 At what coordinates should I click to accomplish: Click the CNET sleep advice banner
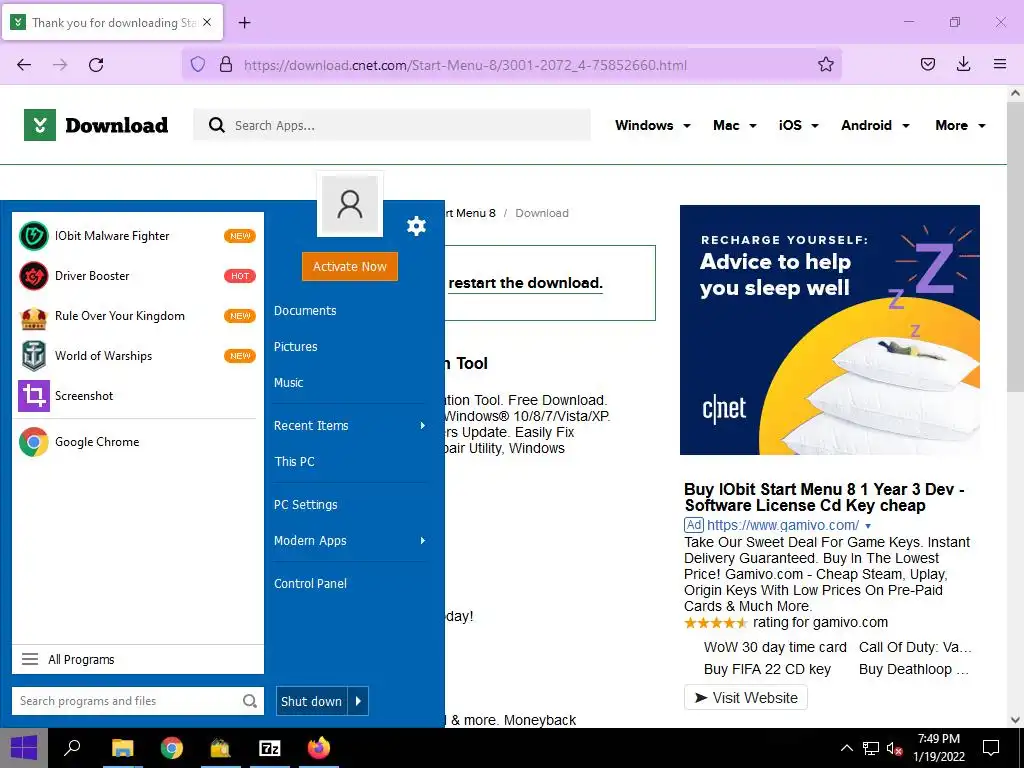coord(829,330)
